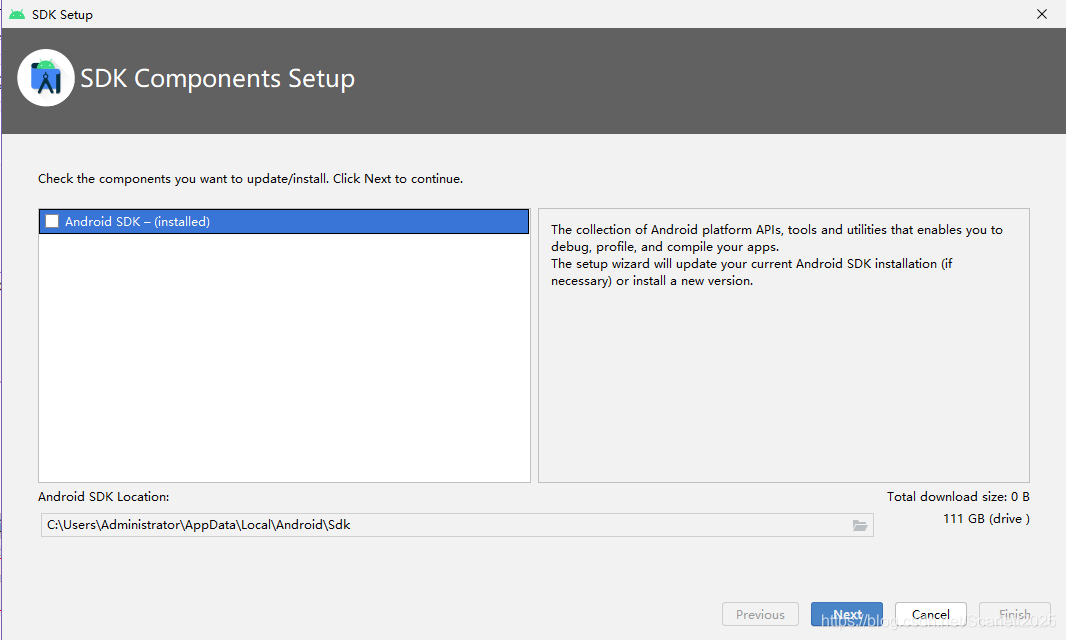Screen dimensions: 1066x640
Task: Close the SDK Setup window
Action: tap(1042, 14)
